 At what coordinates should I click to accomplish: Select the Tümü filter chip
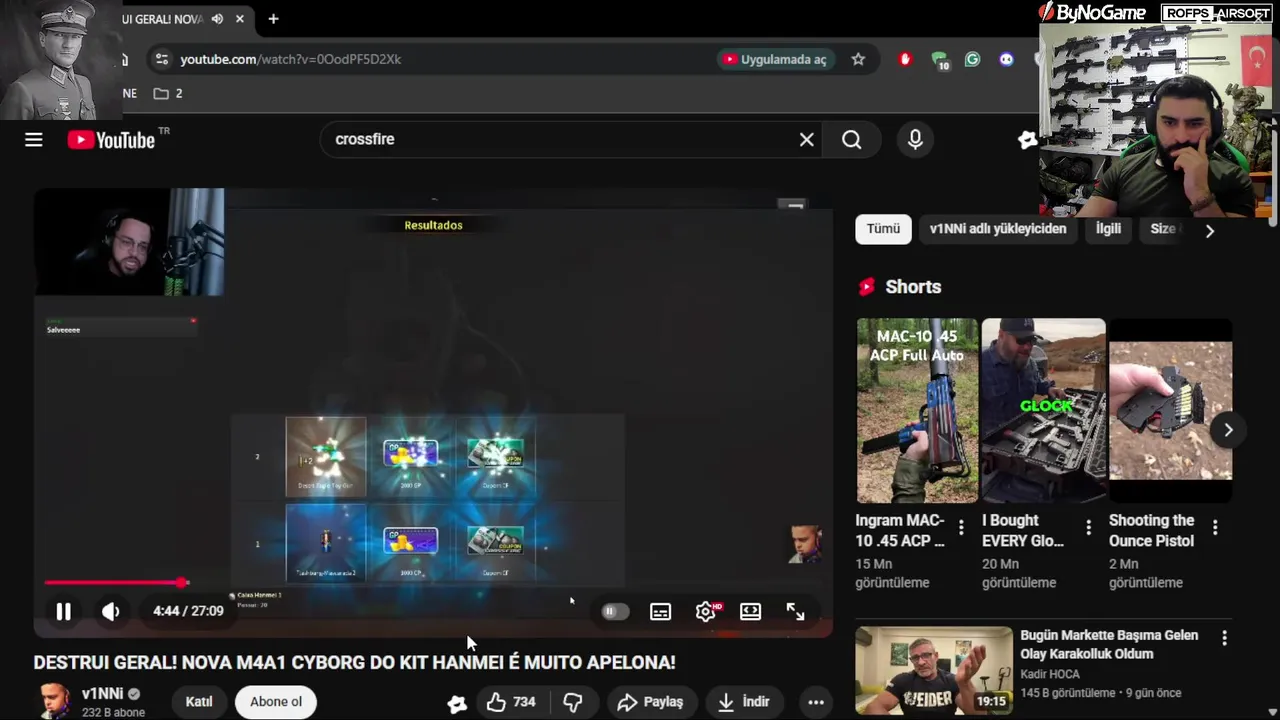883,229
